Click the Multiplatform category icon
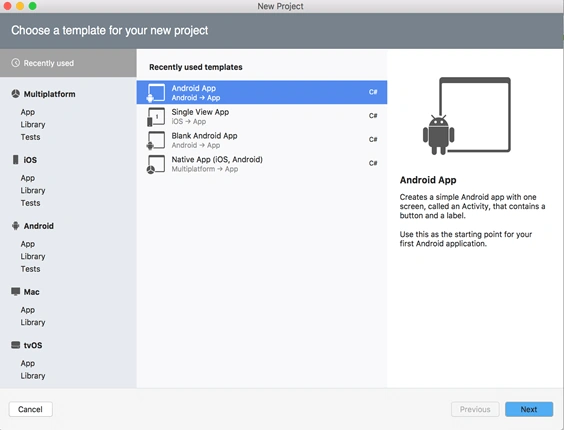This screenshot has height=430, width=564. click(x=15, y=94)
